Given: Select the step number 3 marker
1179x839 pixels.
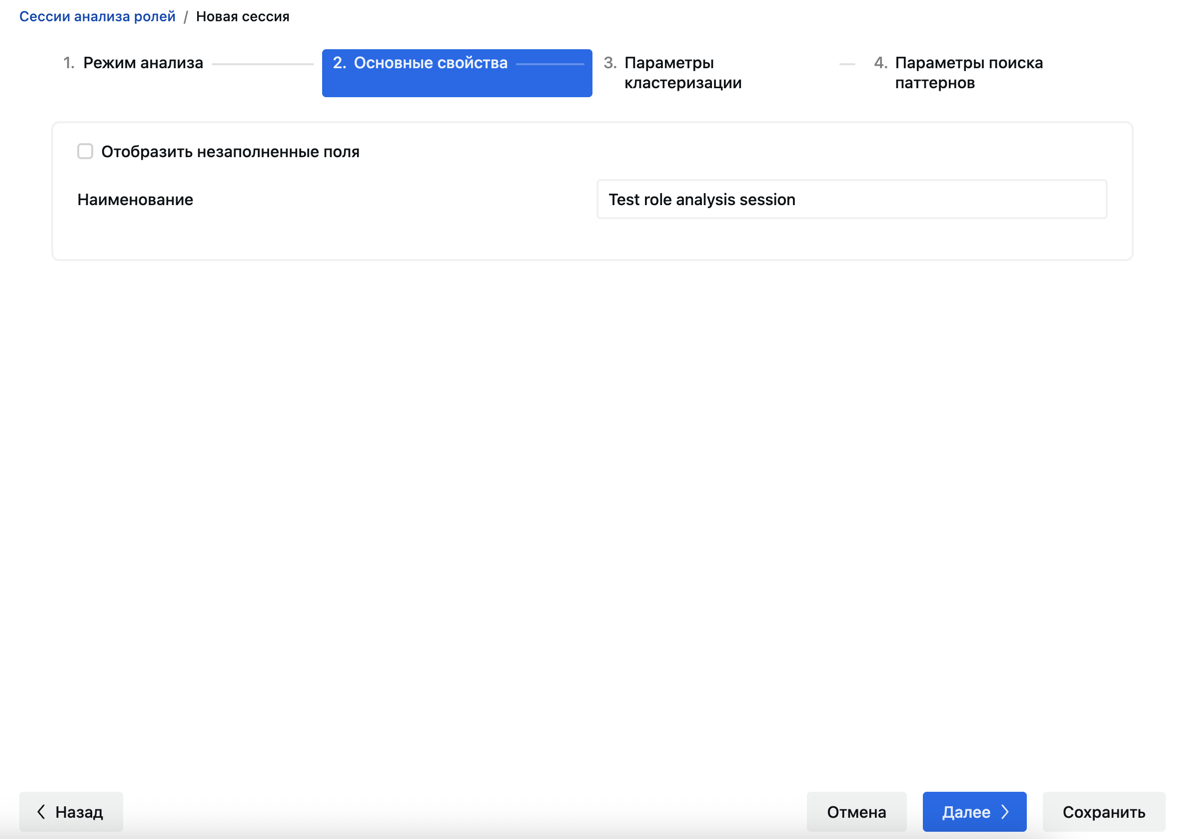Looking at the screenshot, I should click(x=610, y=63).
